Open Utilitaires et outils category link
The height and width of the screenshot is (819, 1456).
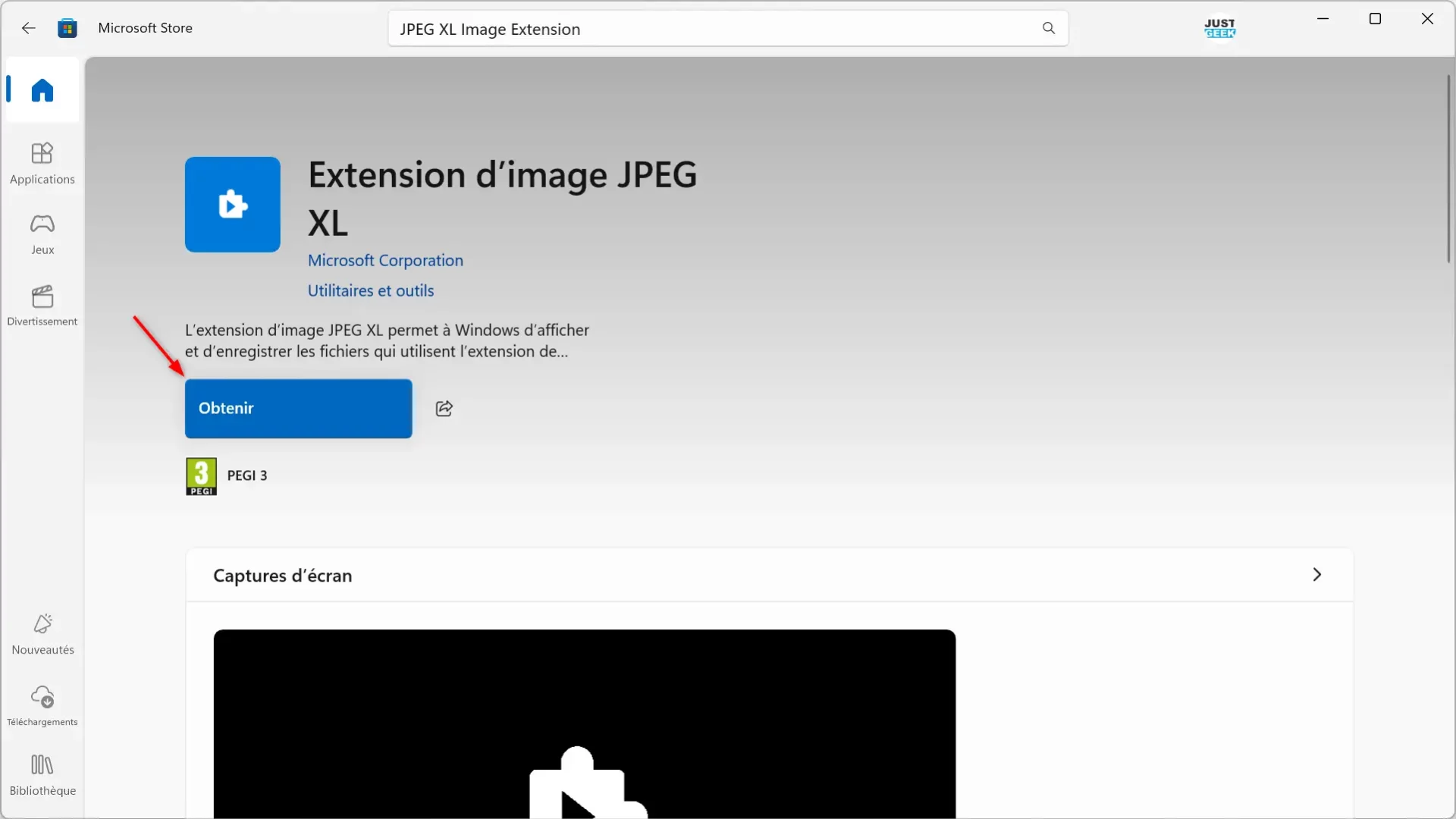pyautogui.click(x=371, y=290)
